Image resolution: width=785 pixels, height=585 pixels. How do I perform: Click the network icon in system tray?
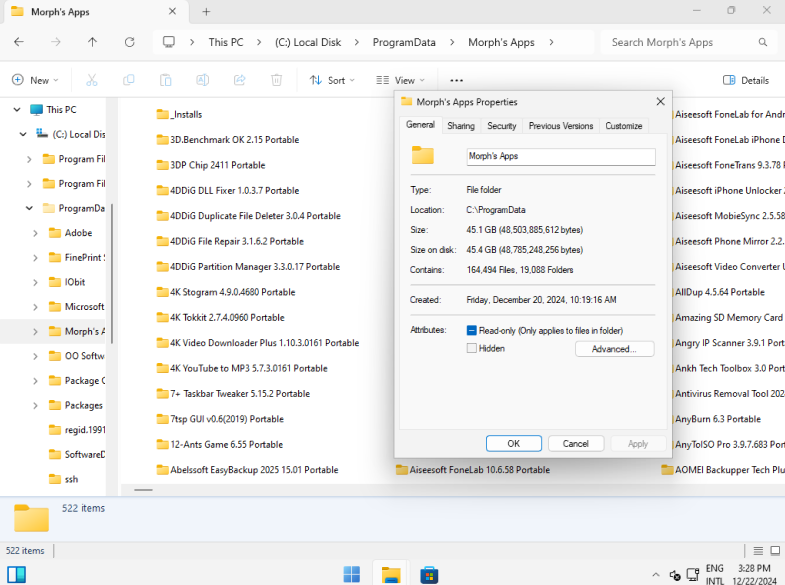pos(693,574)
